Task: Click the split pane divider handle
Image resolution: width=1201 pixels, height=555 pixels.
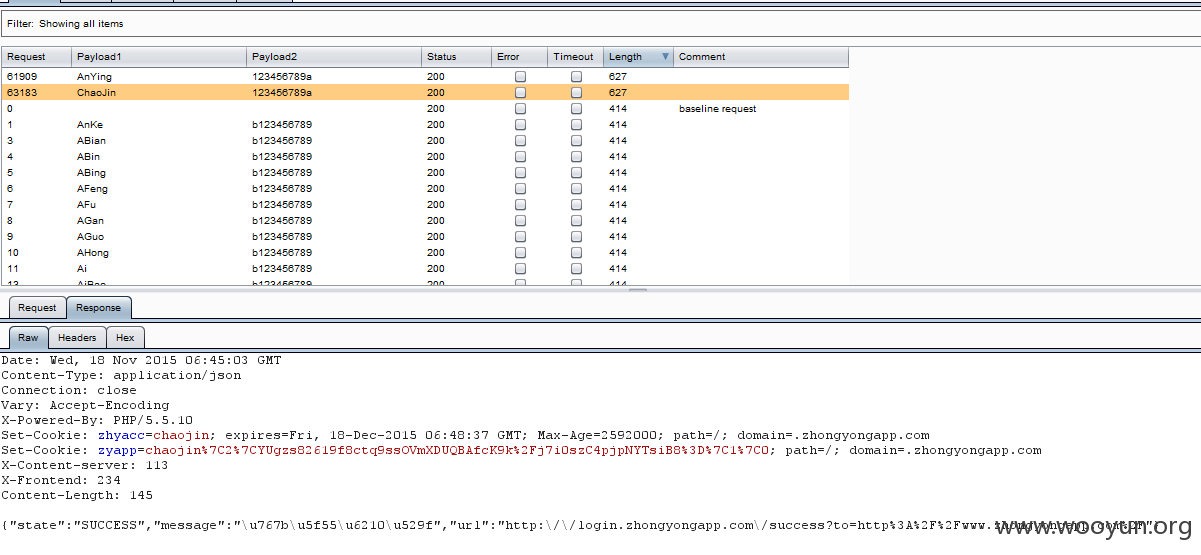Action: [637, 290]
